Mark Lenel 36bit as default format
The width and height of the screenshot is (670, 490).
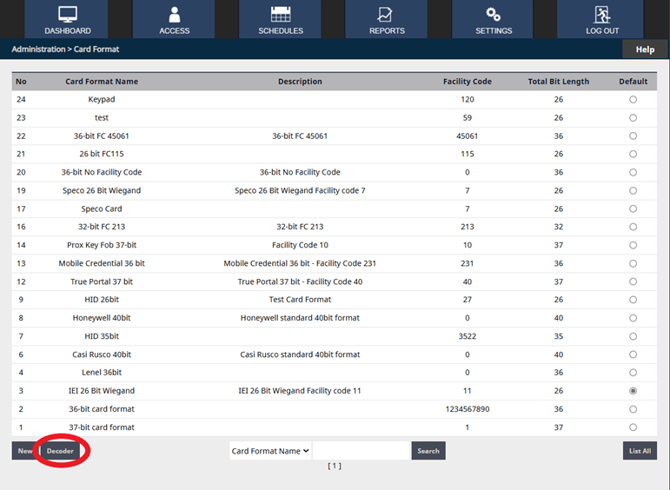click(x=633, y=372)
